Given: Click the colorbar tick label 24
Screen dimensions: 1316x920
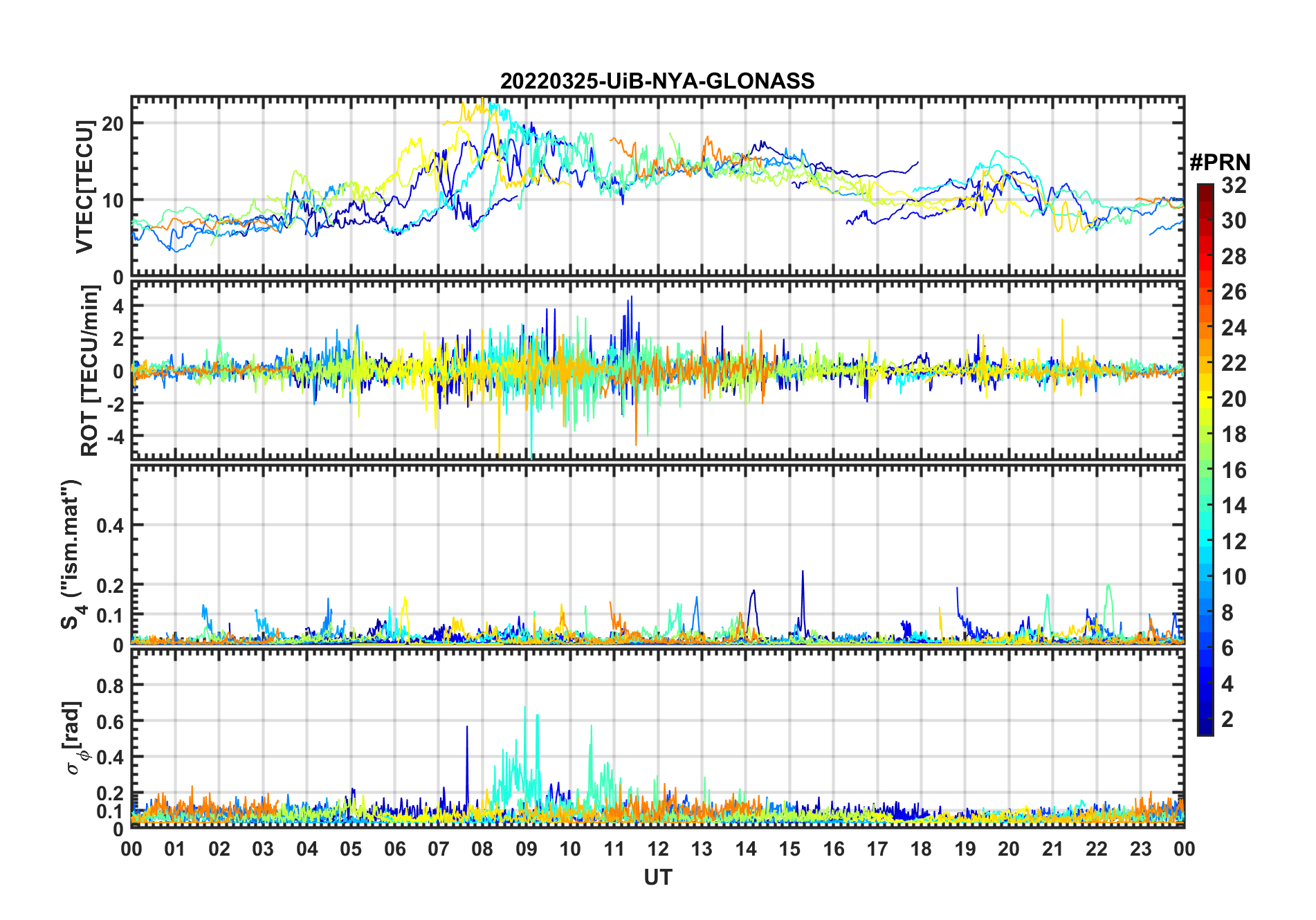Looking at the screenshot, I should tap(1234, 328).
